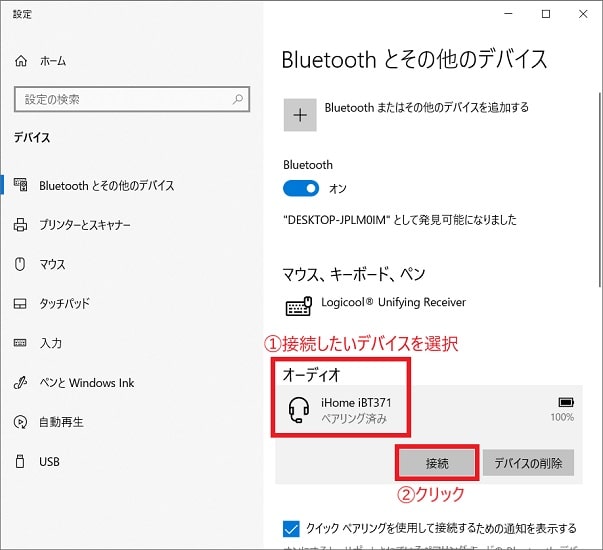Open 自動再生 settings page
603x550 pixels.
coord(61,422)
